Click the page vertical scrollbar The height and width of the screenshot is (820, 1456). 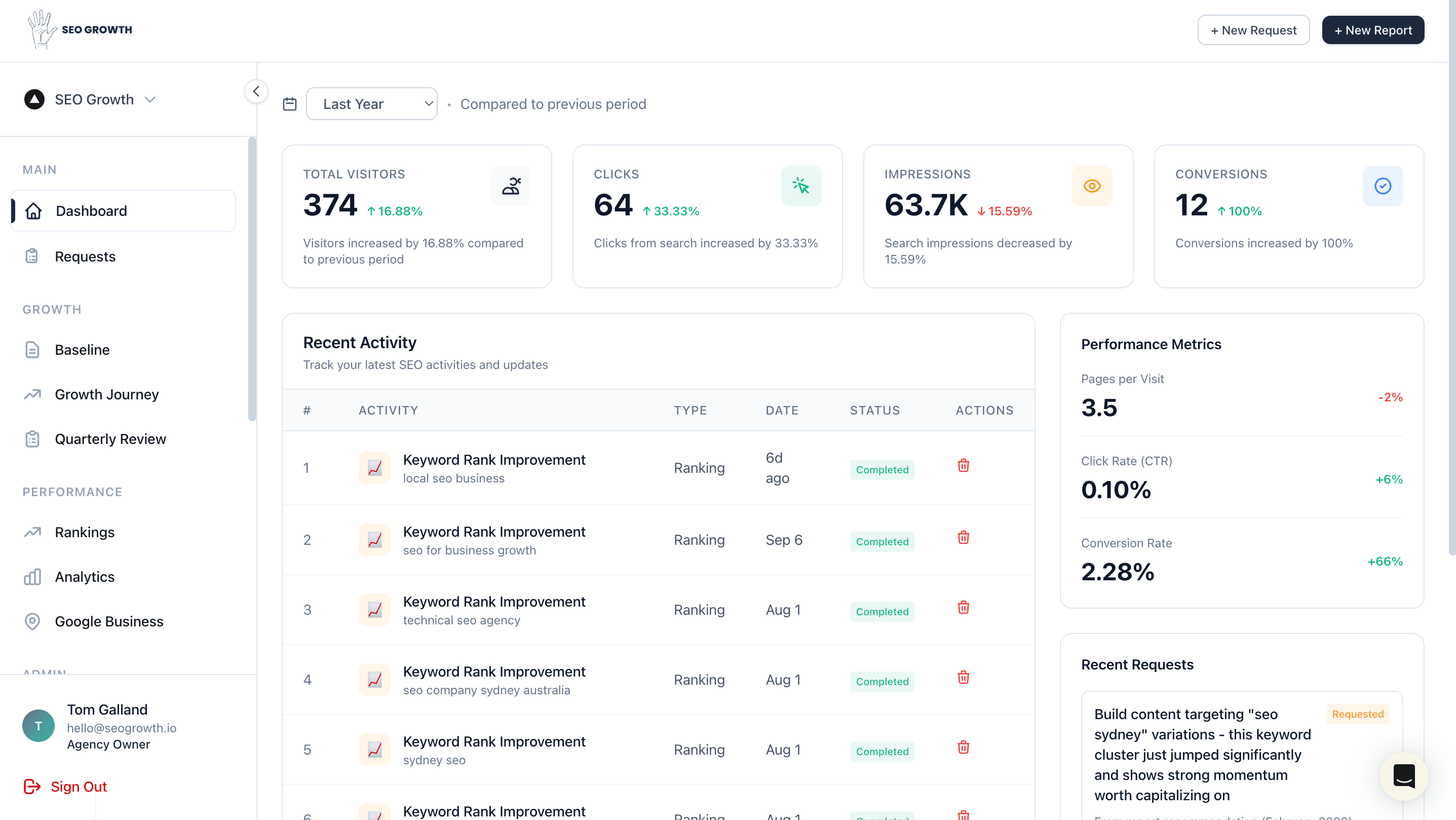tap(1451, 277)
